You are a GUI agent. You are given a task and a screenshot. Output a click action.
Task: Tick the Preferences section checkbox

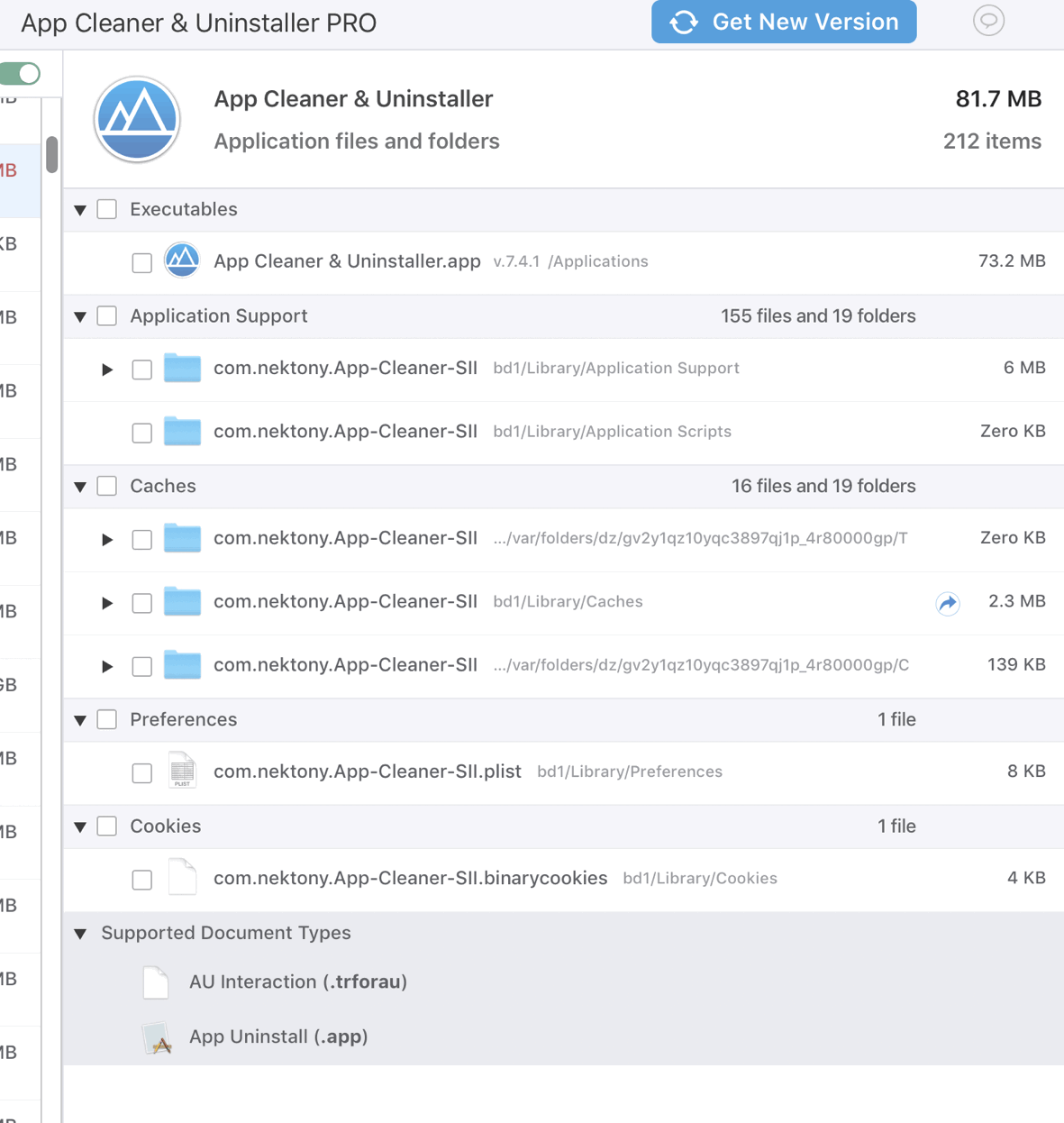click(106, 719)
